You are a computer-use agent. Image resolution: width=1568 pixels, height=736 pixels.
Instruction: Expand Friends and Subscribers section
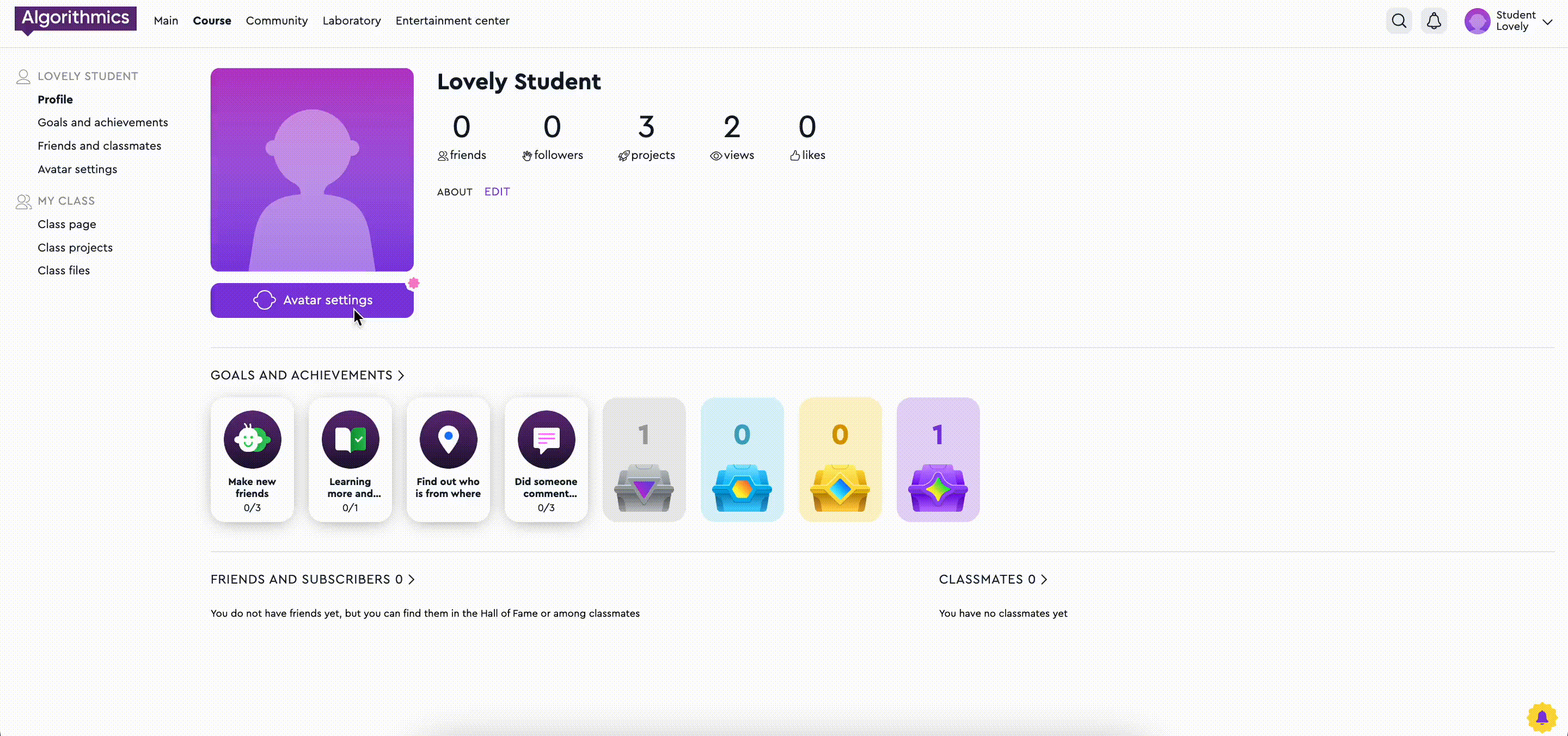point(412,580)
